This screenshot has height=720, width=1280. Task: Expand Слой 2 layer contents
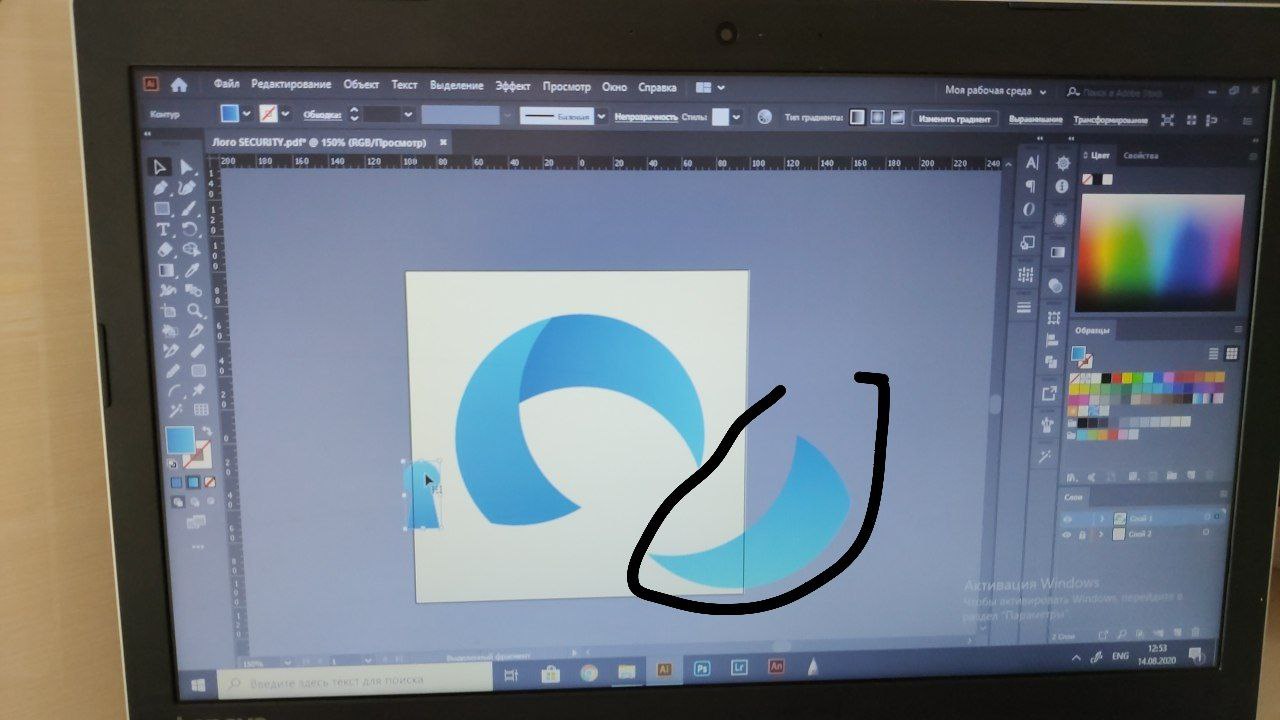1101,535
